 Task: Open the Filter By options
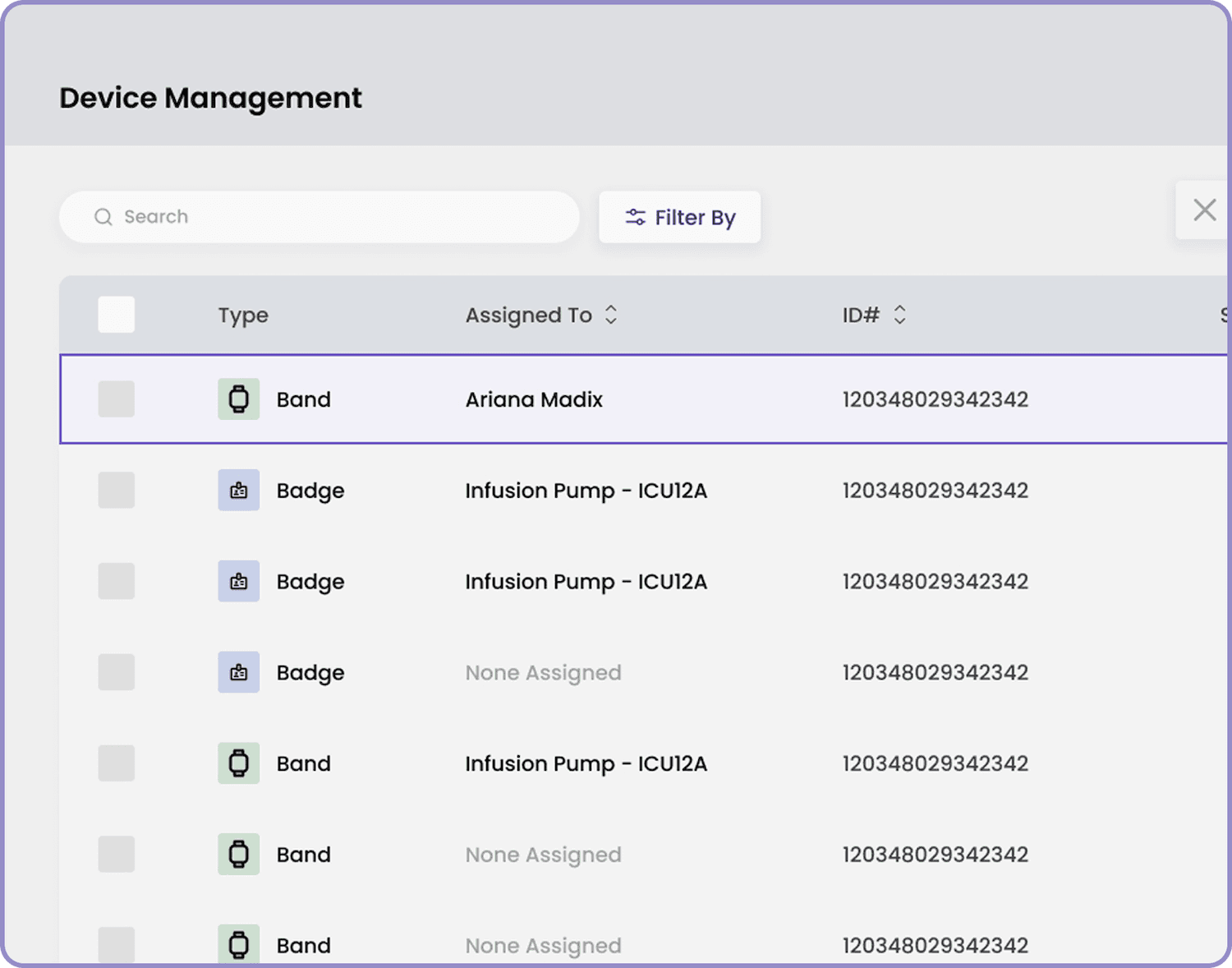tap(679, 217)
